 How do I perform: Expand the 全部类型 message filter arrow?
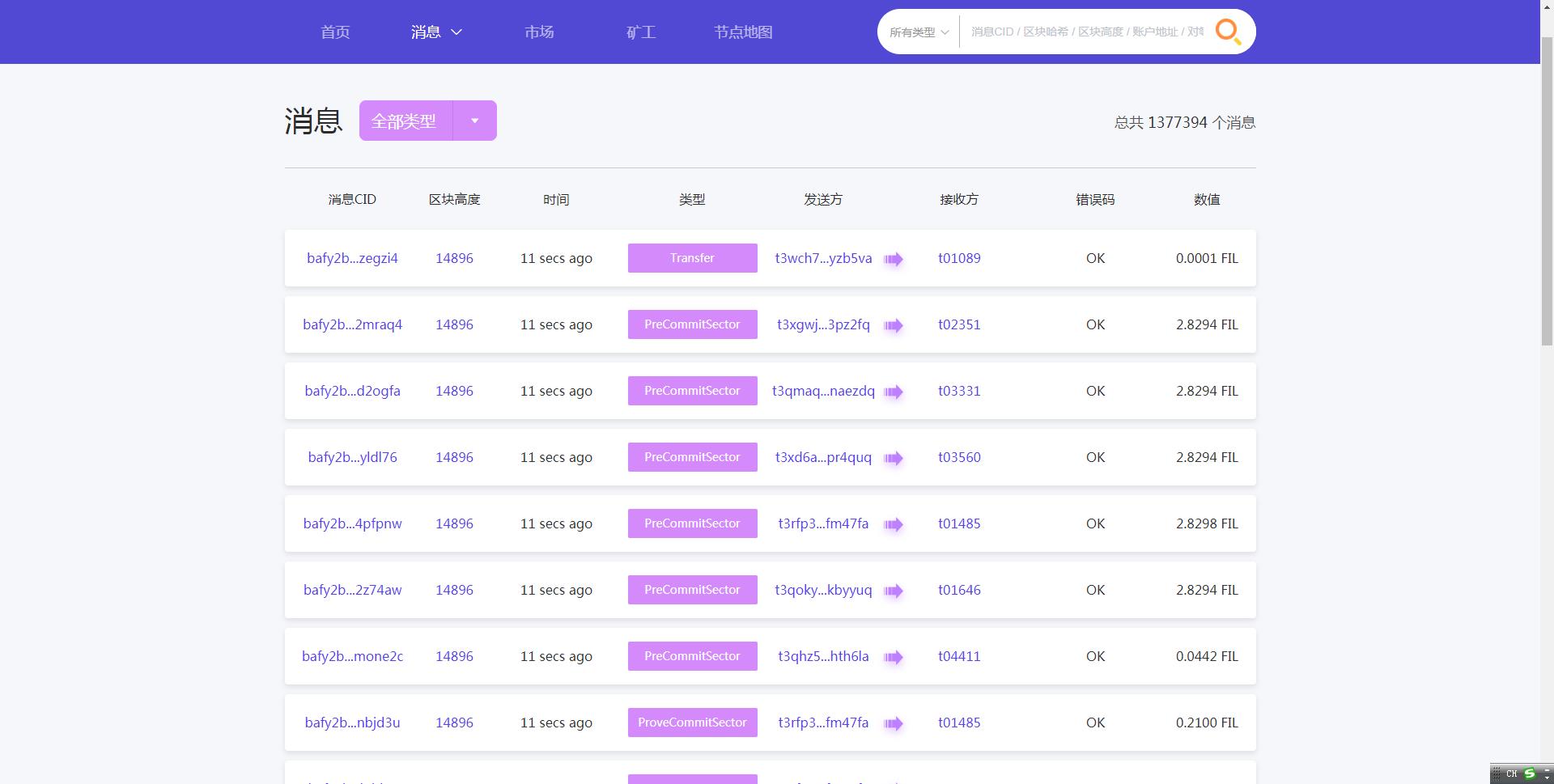pyautogui.click(x=474, y=121)
